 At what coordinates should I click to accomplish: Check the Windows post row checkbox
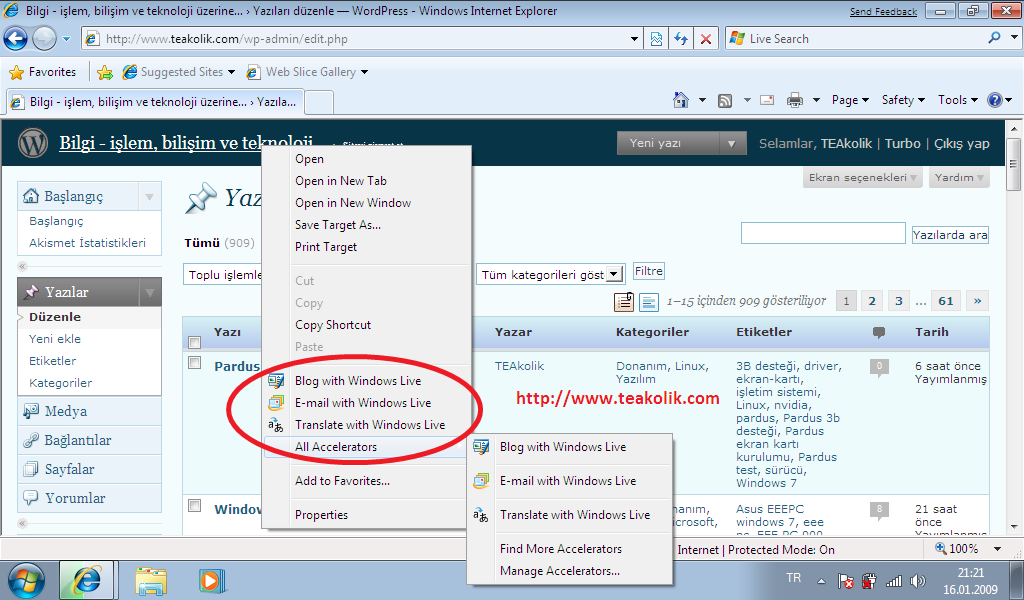(194, 505)
